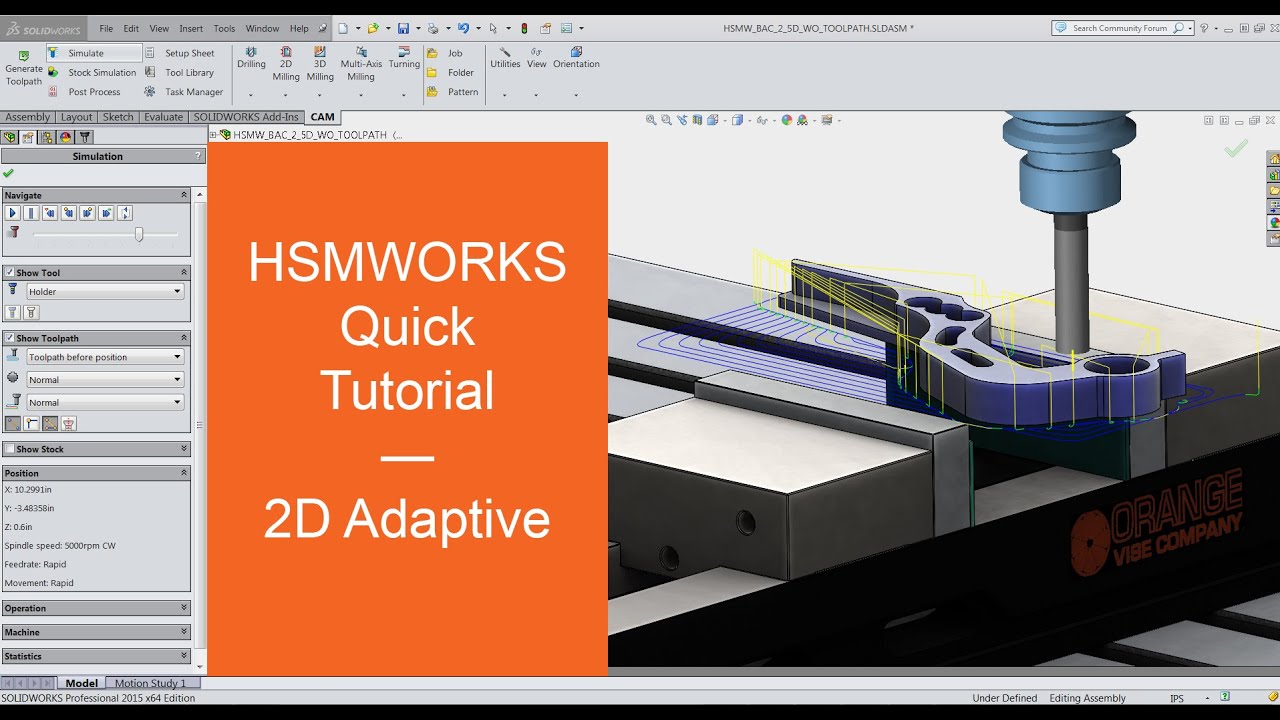
Task: Collapse the Position section
Action: click(x=184, y=473)
